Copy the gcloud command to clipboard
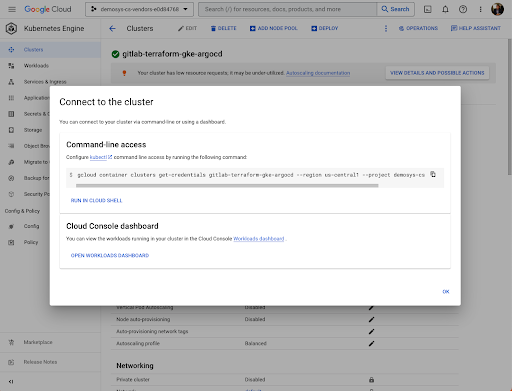The image size is (512, 391). [x=433, y=174]
